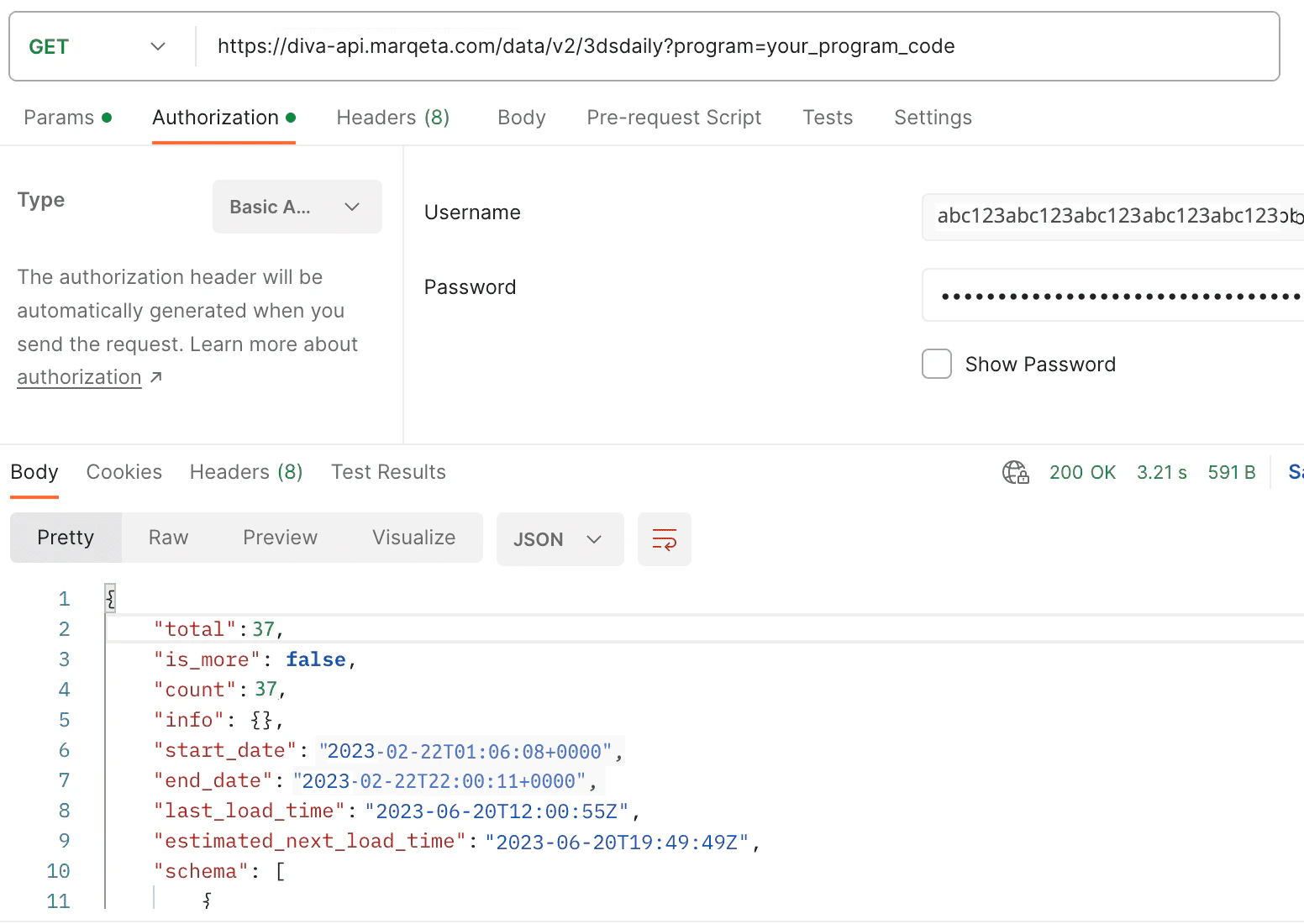
Task: Click the "schema" key on line 10
Action: (202, 871)
